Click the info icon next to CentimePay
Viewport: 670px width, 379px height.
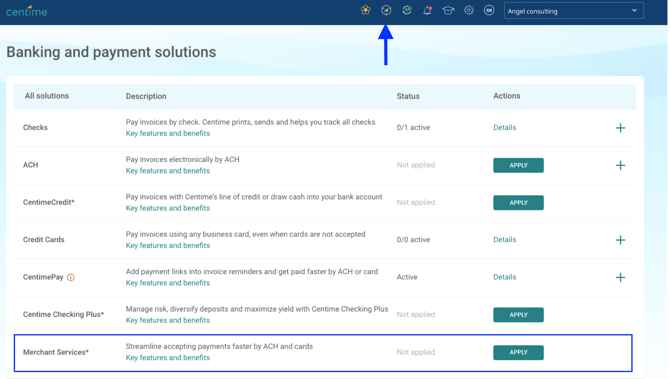point(71,277)
